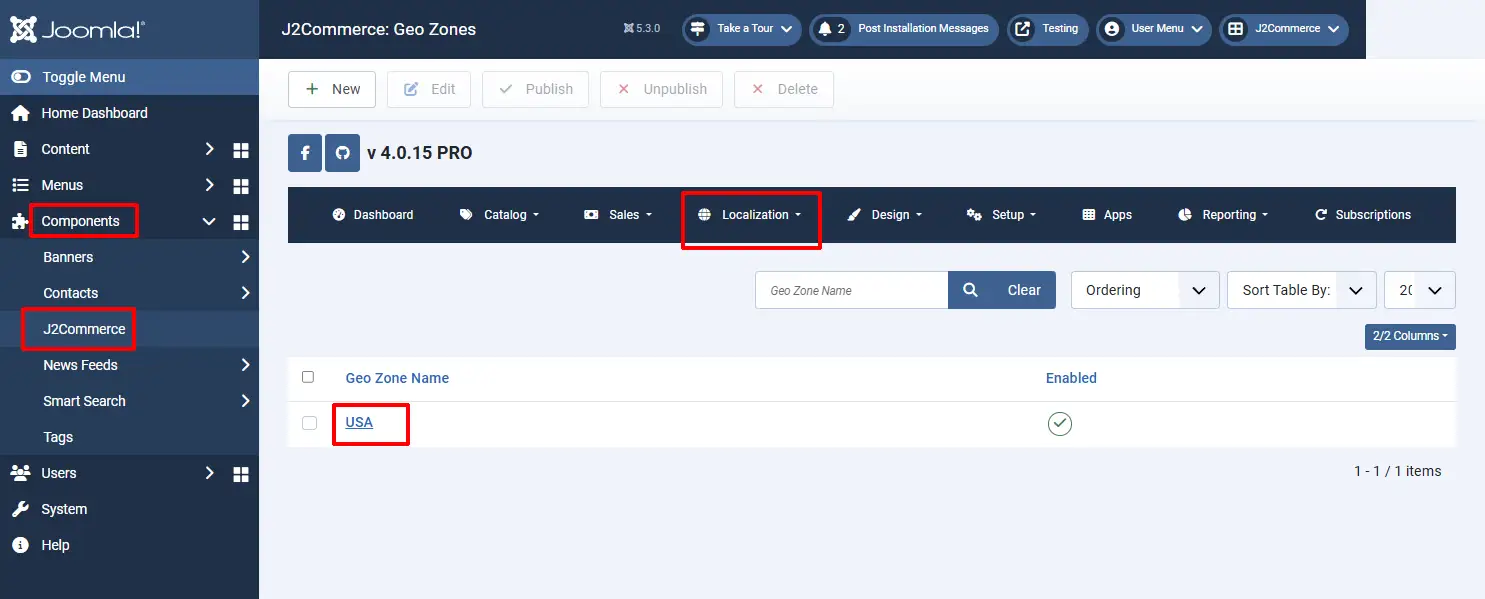Open the User Menu dropdown
The image size is (1485, 599).
point(1154,29)
